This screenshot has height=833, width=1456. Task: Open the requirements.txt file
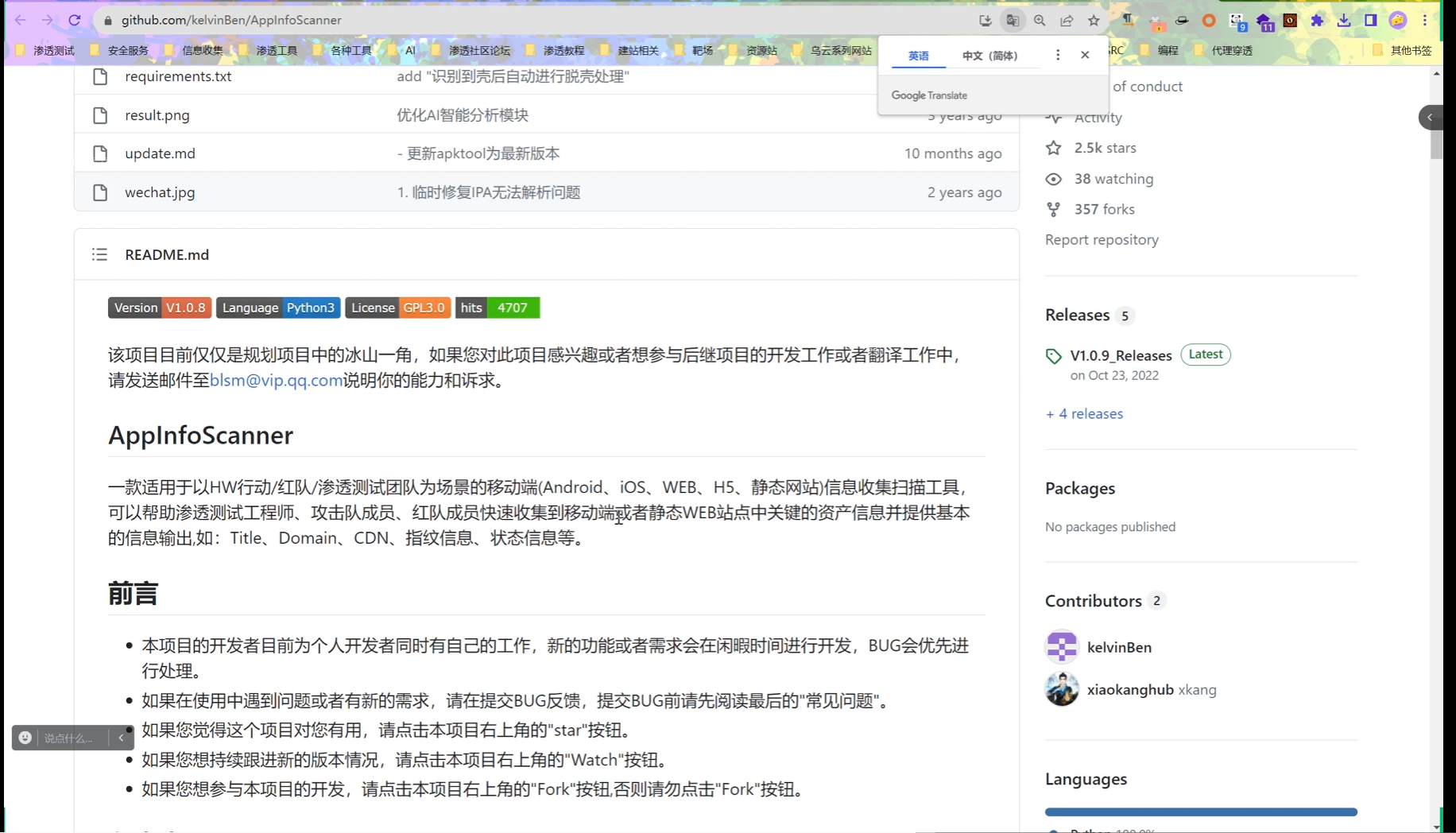178,76
